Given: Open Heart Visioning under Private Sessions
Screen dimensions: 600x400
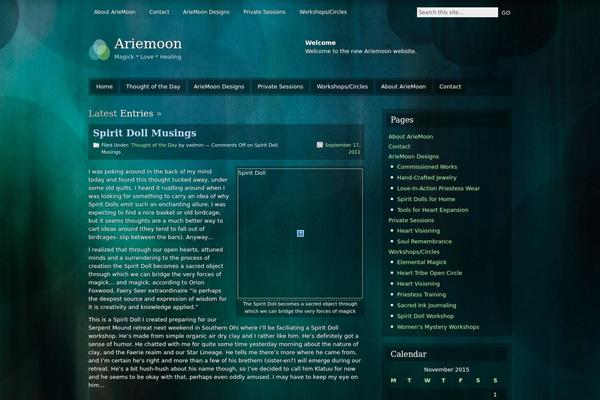Looking at the screenshot, I should tap(418, 231).
